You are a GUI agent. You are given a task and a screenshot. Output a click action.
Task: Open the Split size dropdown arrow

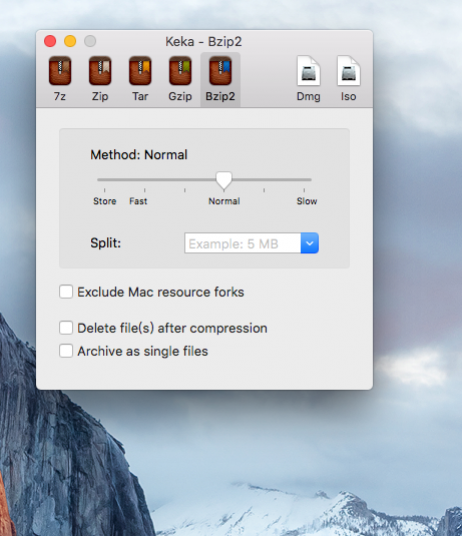click(310, 243)
